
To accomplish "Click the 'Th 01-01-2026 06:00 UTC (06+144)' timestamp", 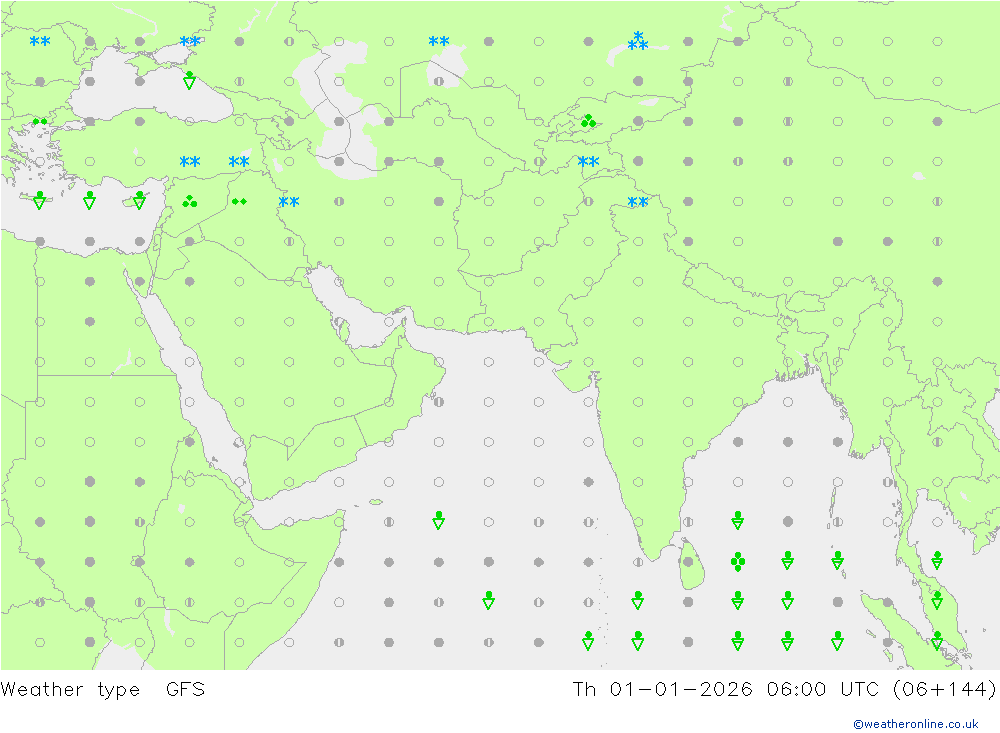I will click(x=784, y=690).
